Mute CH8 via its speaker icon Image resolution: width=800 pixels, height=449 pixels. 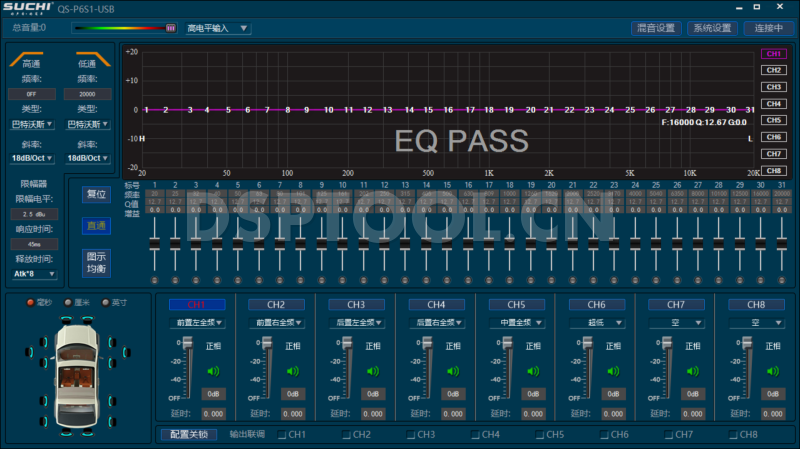point(772,371)
